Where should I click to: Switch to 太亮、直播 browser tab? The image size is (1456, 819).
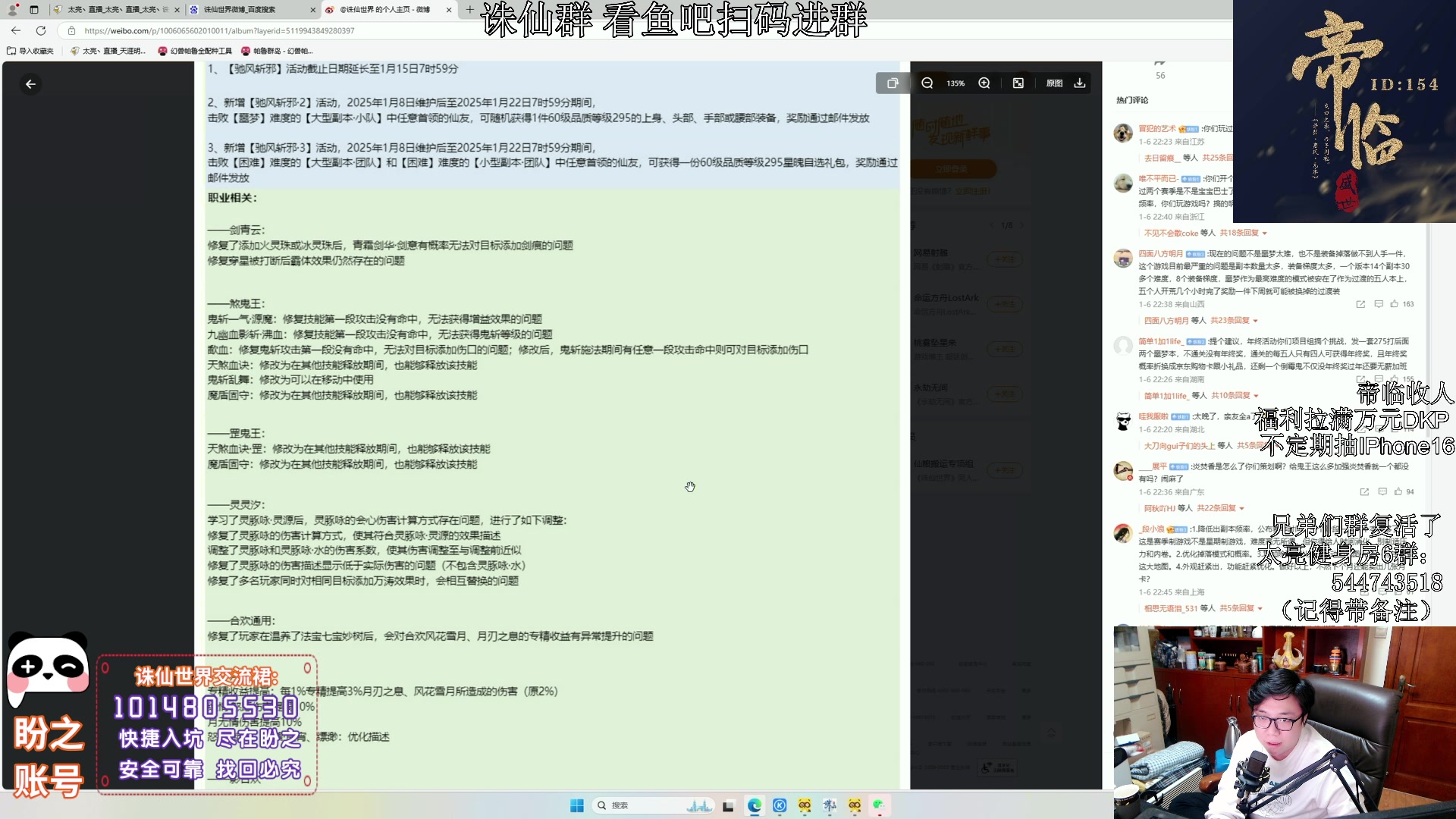click(117, 9)
